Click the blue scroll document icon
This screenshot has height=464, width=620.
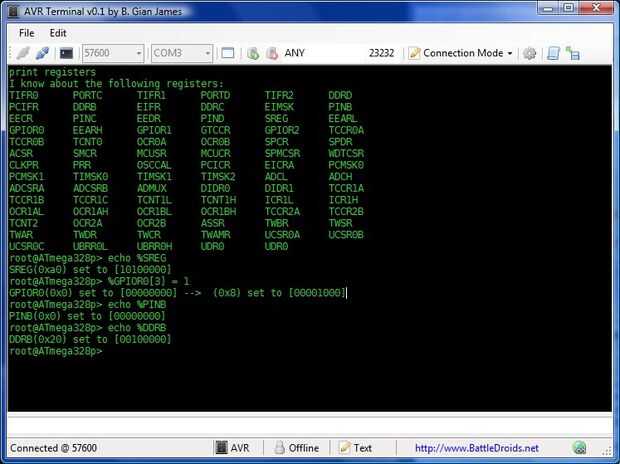[553, 53]
